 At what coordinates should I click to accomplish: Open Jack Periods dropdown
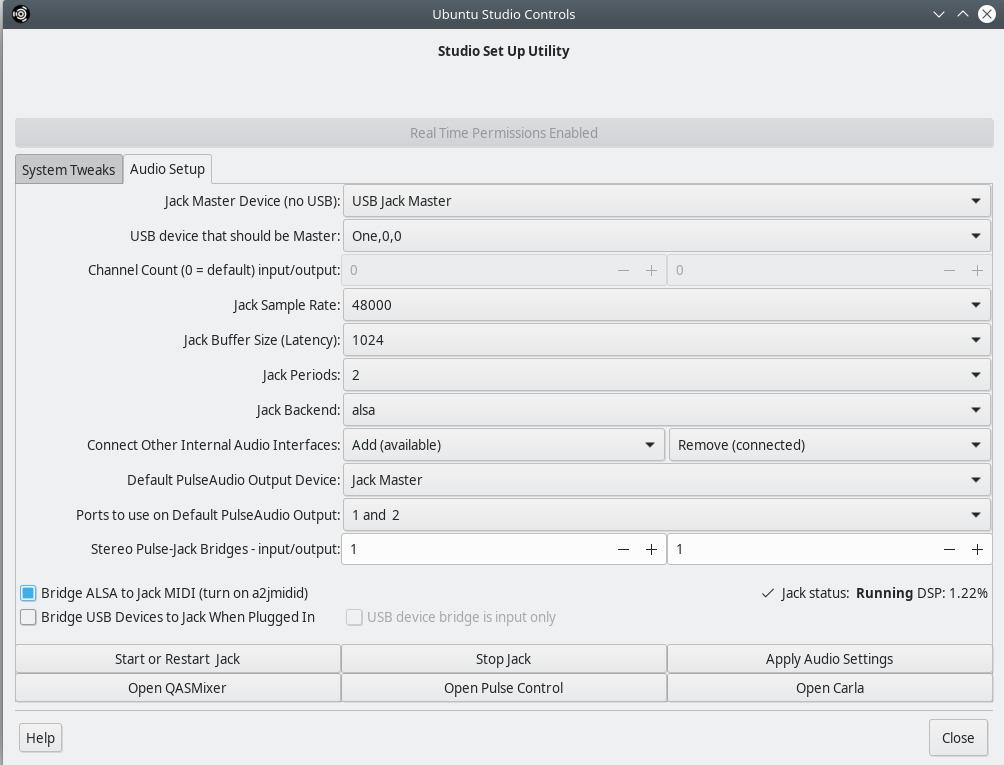click(x=667, y=374)
